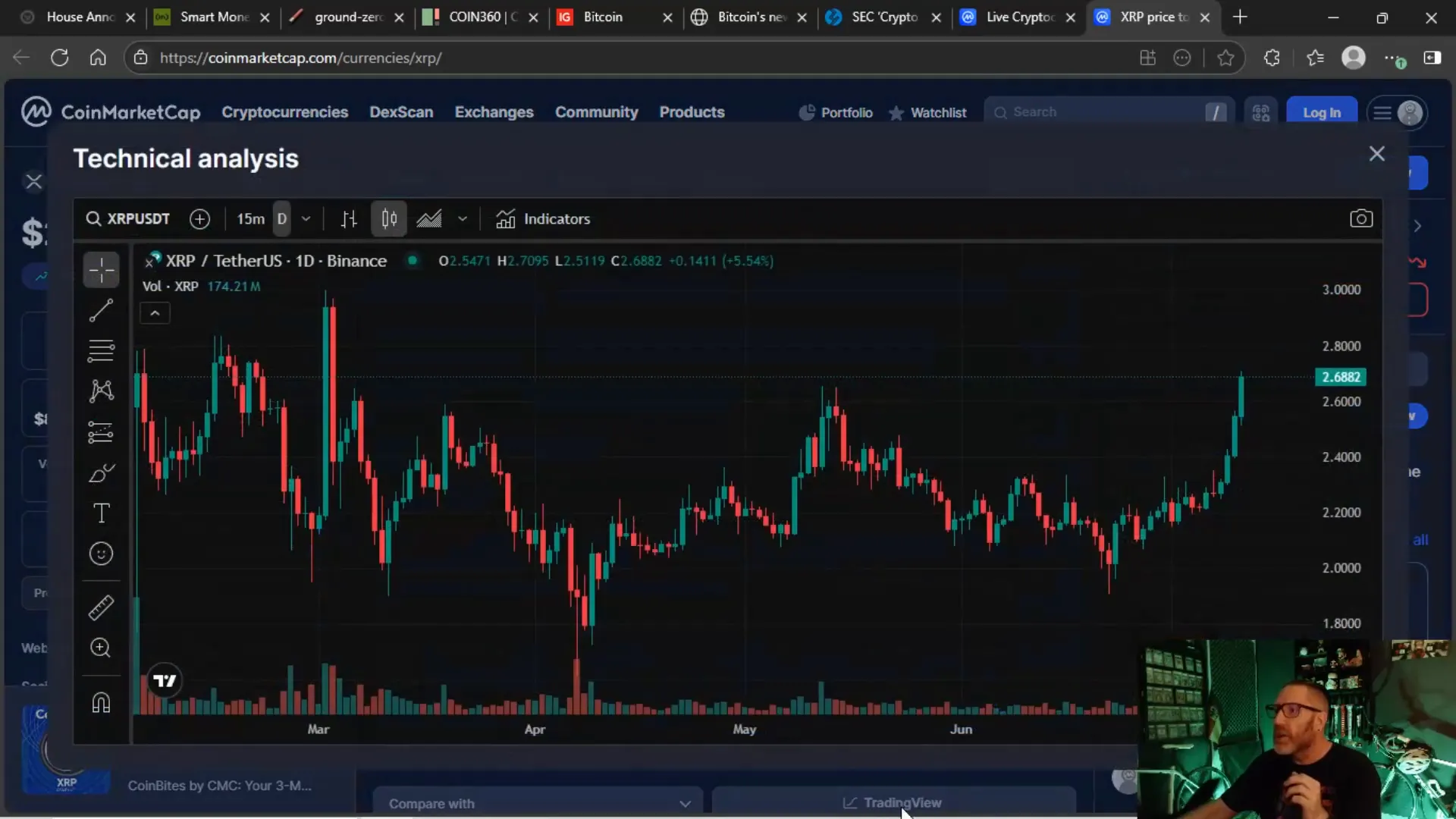Search symbol XRPUSDT

(127, 219)
